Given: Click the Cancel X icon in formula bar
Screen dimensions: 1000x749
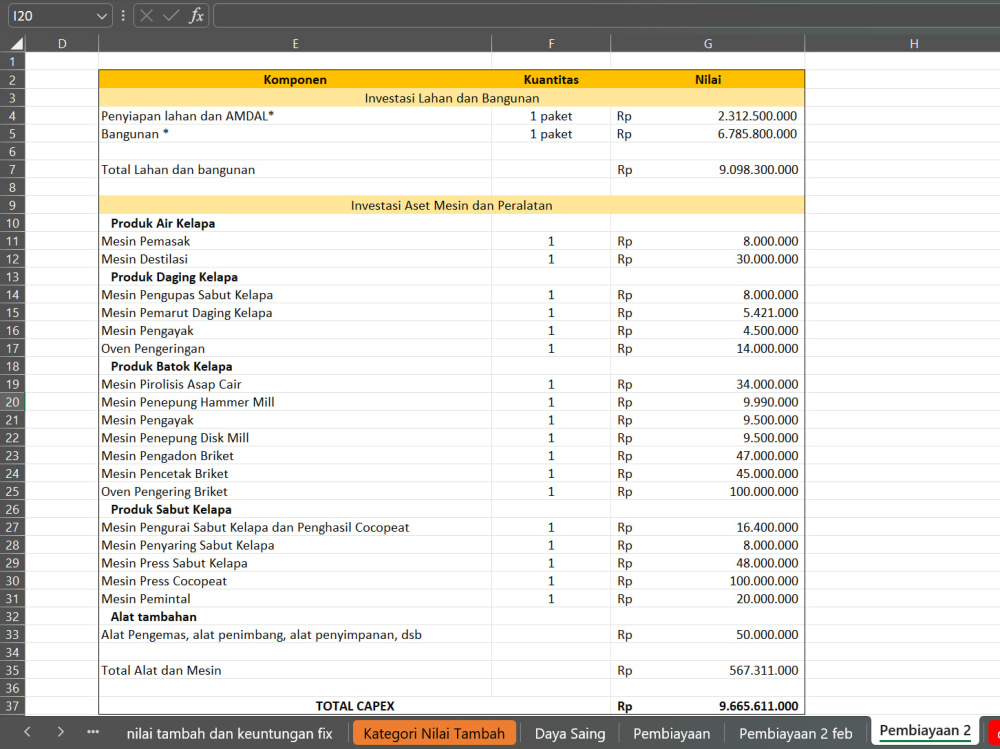Looking at the screenshot, I should click(146, 16).
